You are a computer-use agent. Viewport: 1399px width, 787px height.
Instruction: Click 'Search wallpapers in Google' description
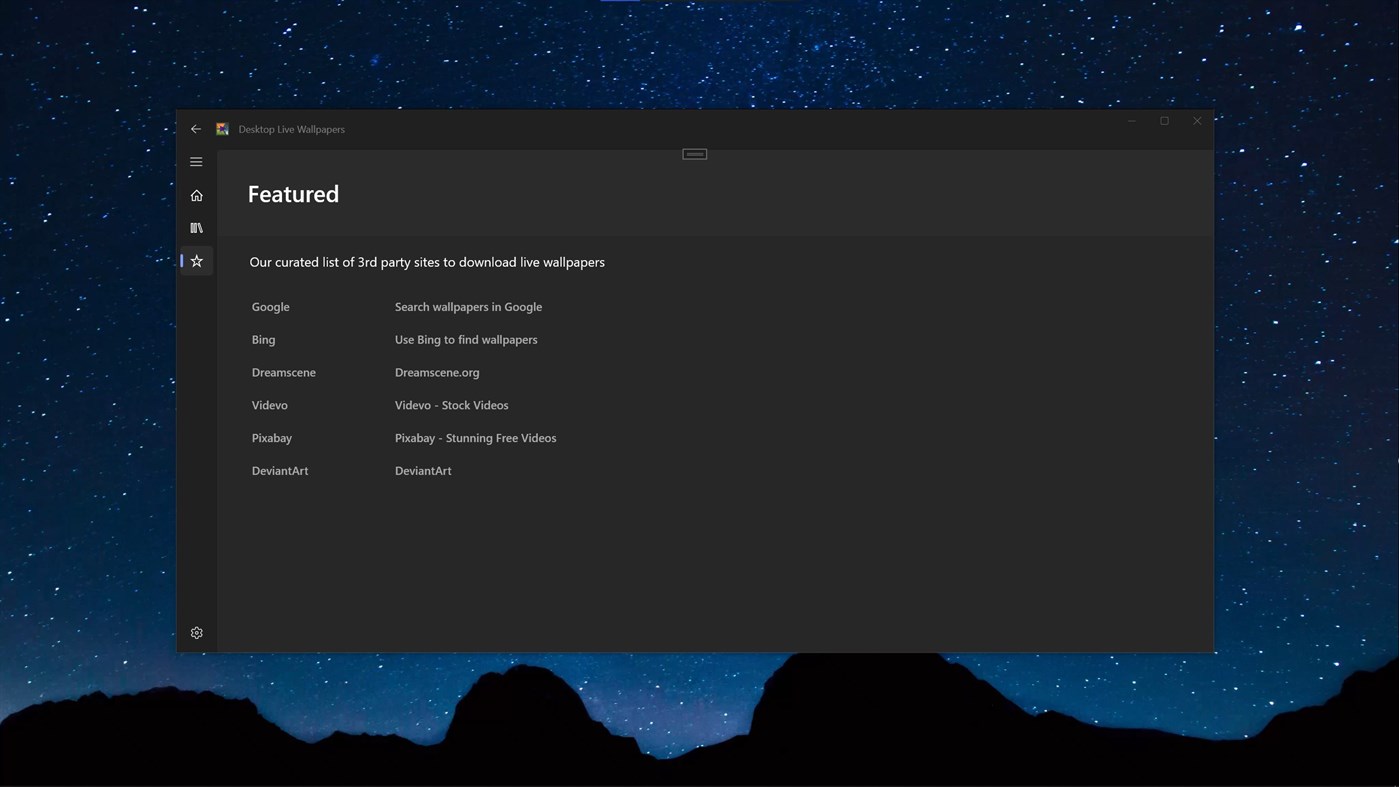coord(468,307)
